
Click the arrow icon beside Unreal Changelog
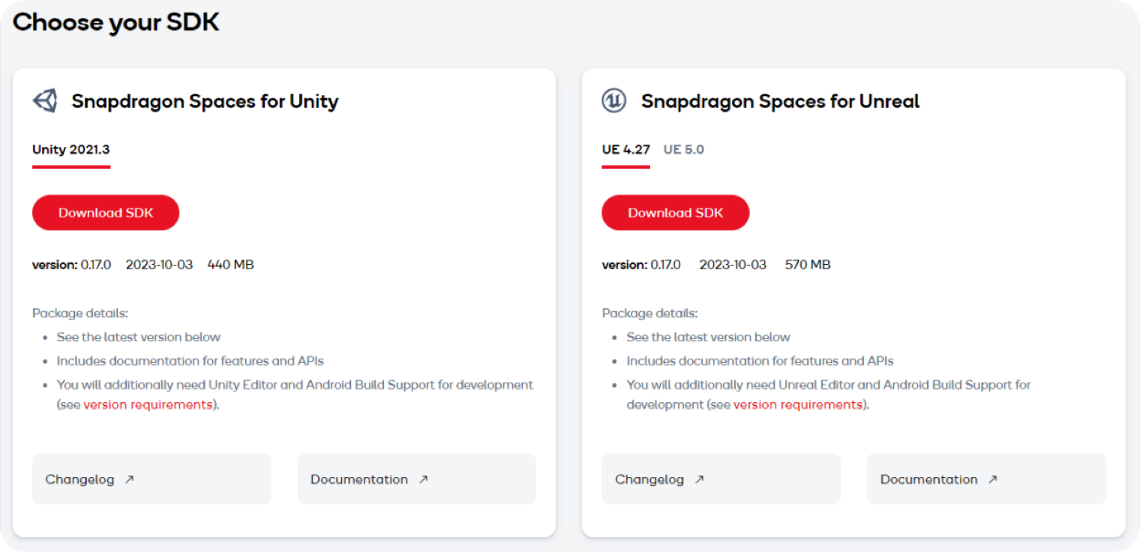[699, 479]
